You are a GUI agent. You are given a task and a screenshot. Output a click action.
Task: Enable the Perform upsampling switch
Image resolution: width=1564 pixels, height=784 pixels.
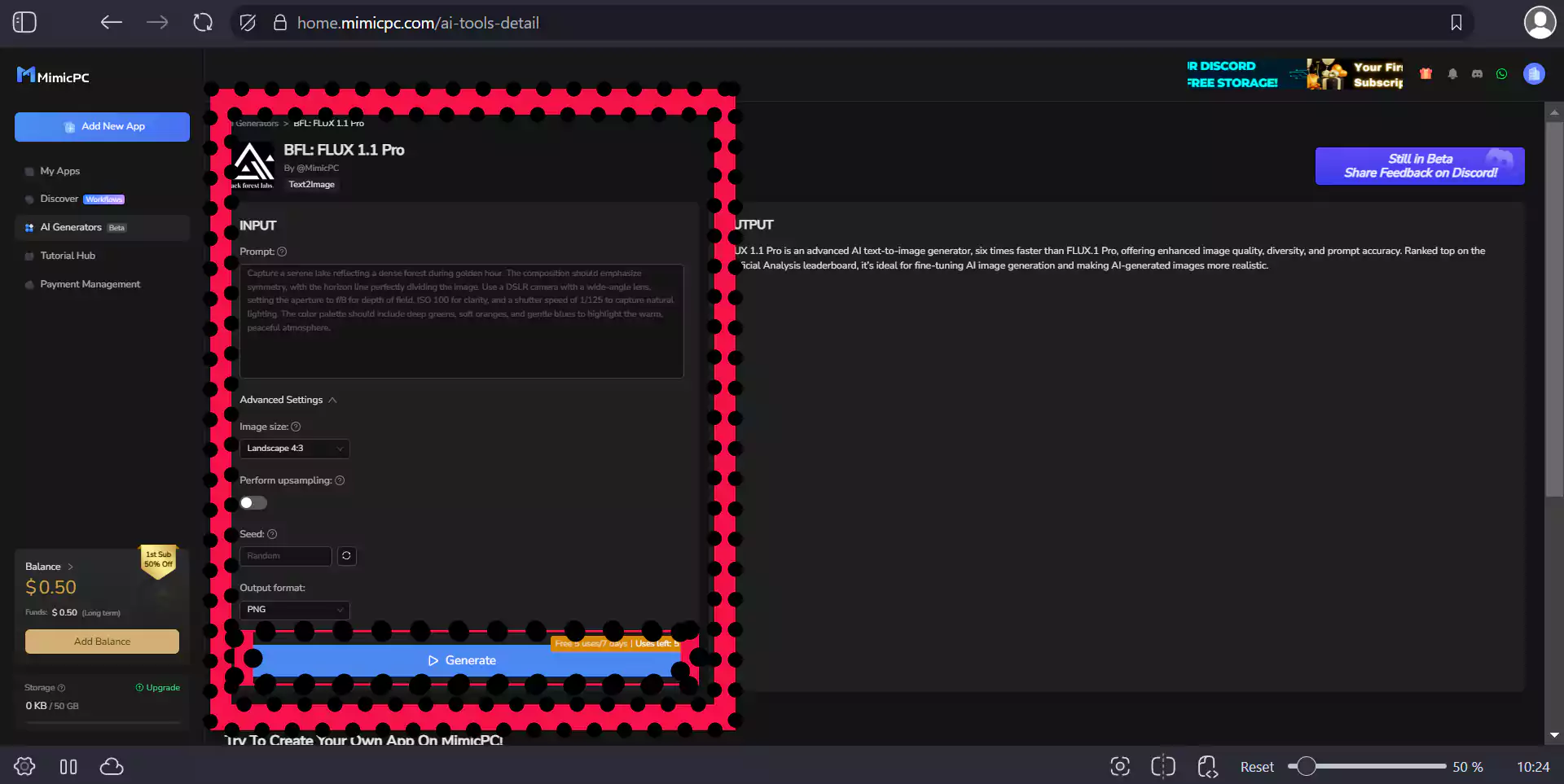pos(253,503)
